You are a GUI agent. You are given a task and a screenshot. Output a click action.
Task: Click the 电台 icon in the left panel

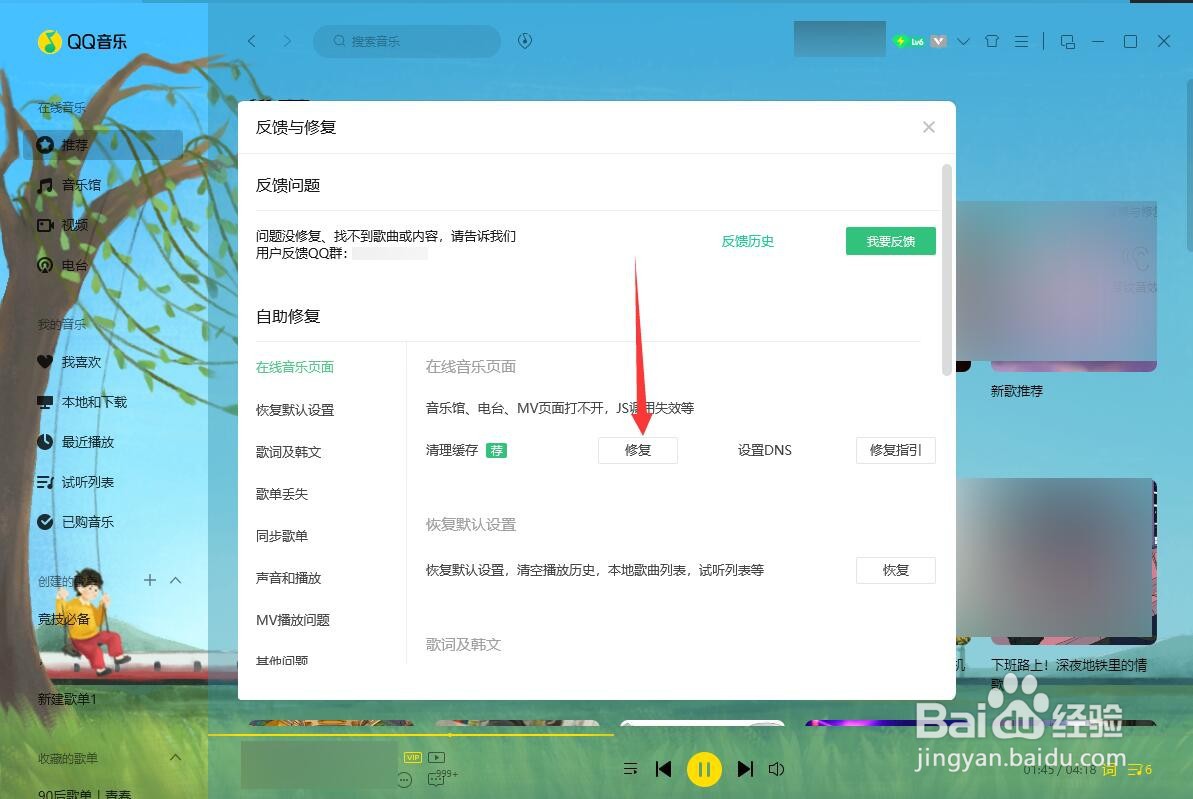45,264
